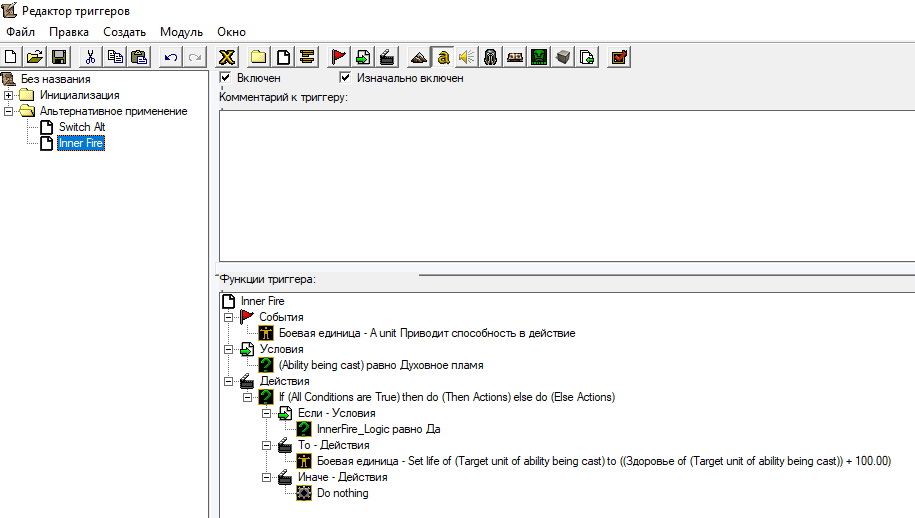Select the 'Set life of' action row
The image size is (915, 518).
pyautogui.click(x=604, y=461)
